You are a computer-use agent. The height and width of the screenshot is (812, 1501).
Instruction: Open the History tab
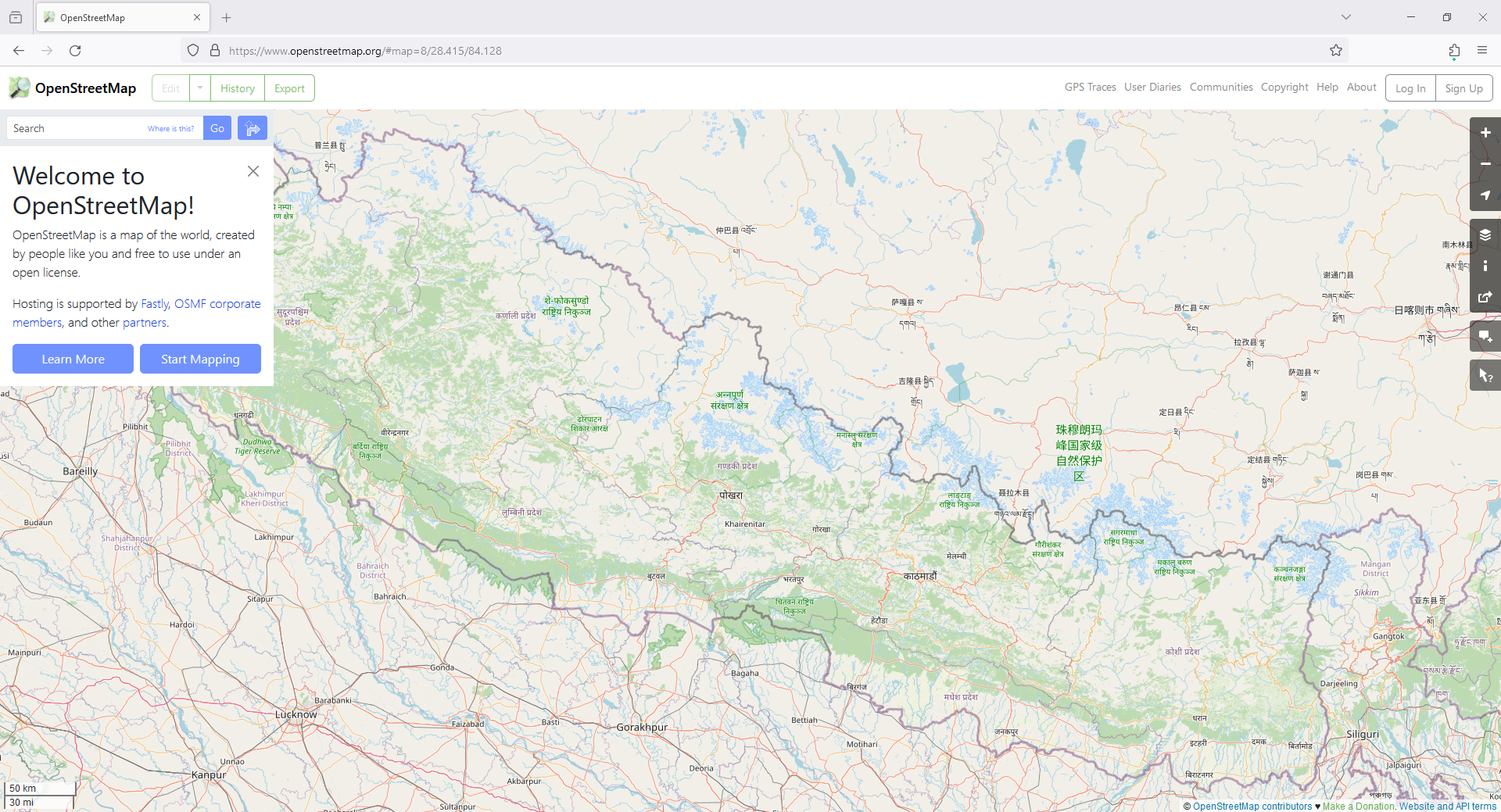(x=238, y=88)
